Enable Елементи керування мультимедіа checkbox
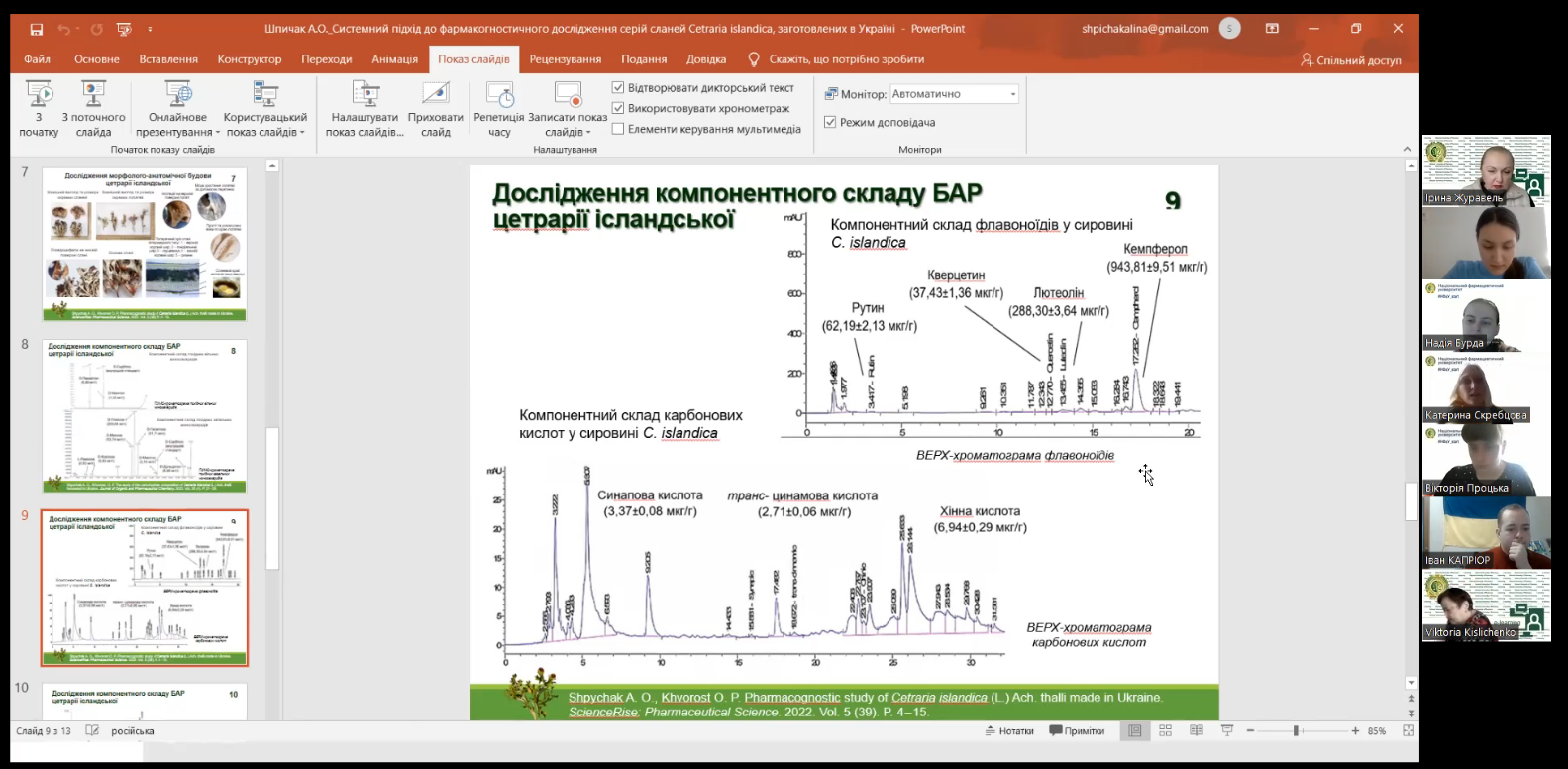 618,129
